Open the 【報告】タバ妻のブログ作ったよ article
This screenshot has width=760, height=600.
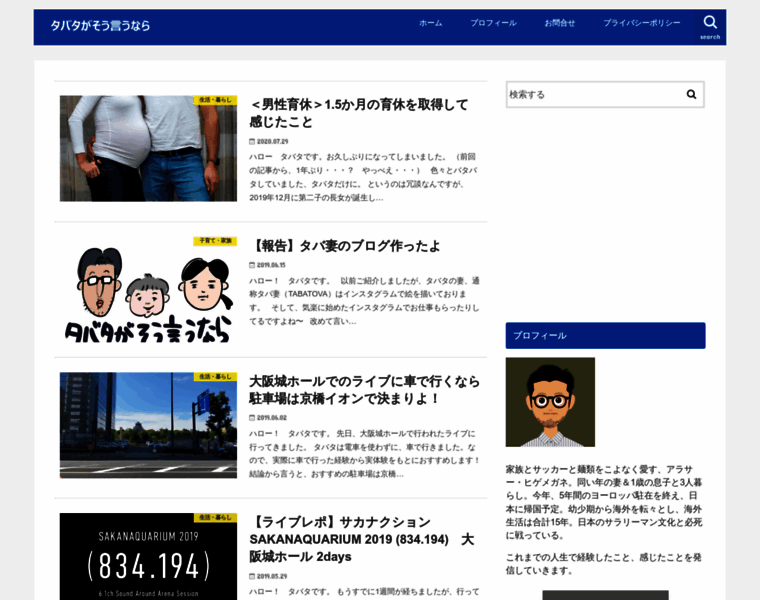(345, 246)
